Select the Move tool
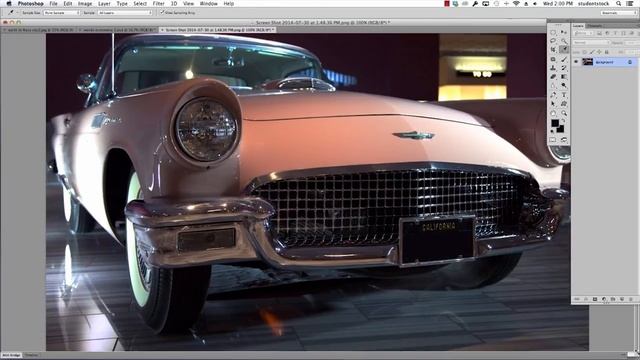640x360 pixels. 564,33
